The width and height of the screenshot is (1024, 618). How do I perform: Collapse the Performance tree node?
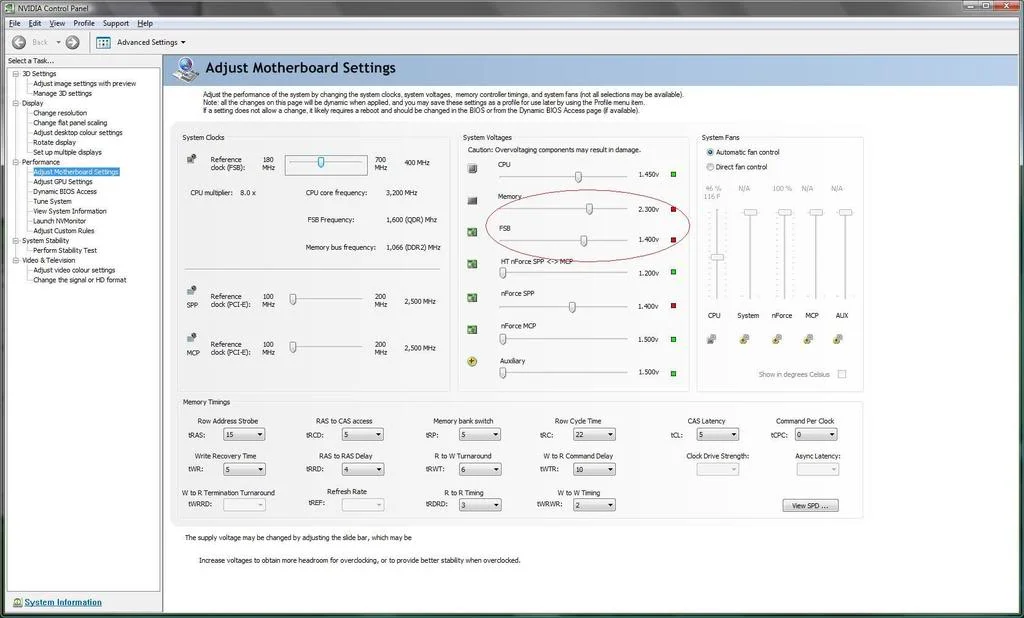16,162
